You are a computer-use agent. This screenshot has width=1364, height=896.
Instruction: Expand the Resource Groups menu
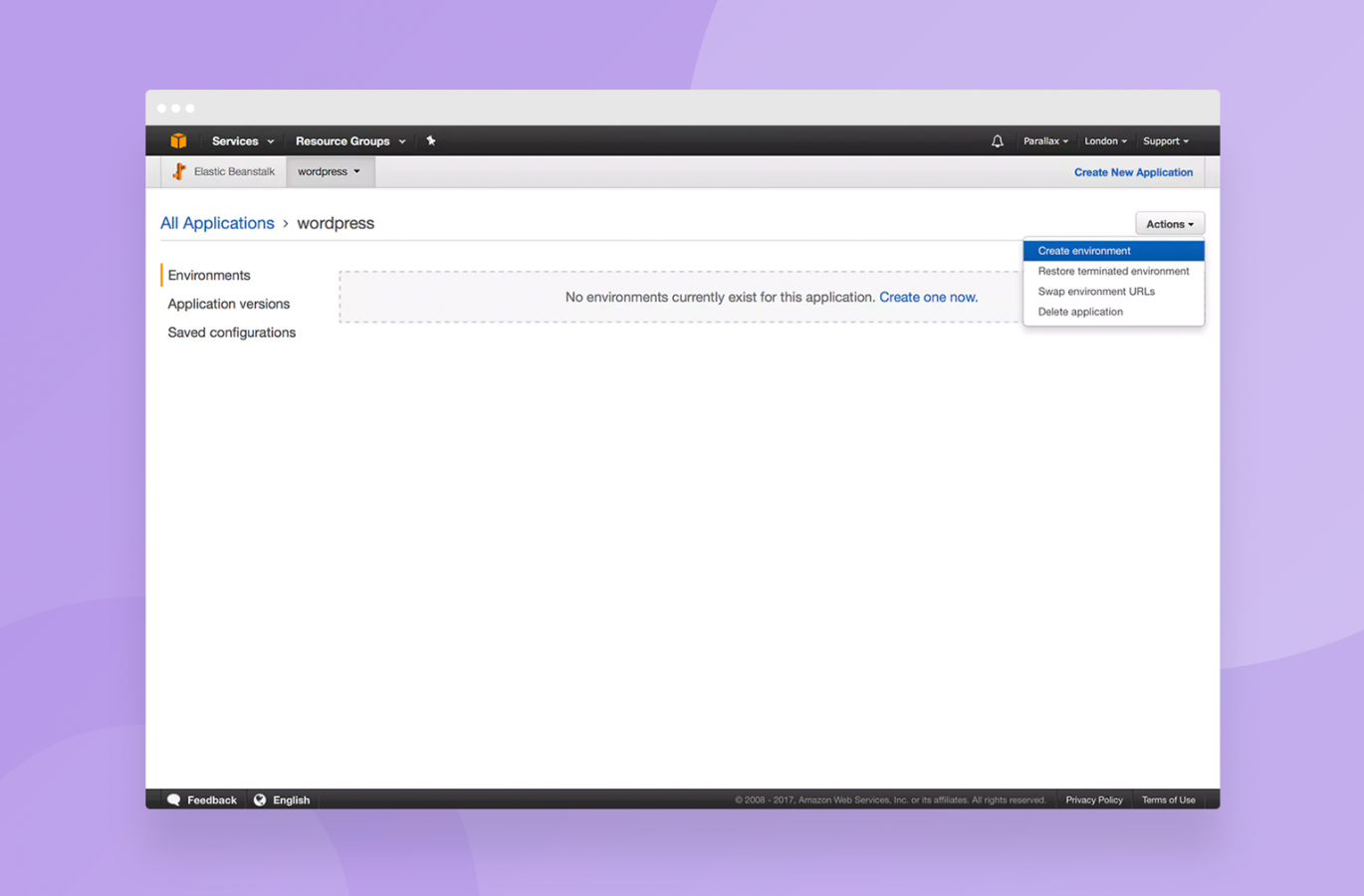point(350,141)
